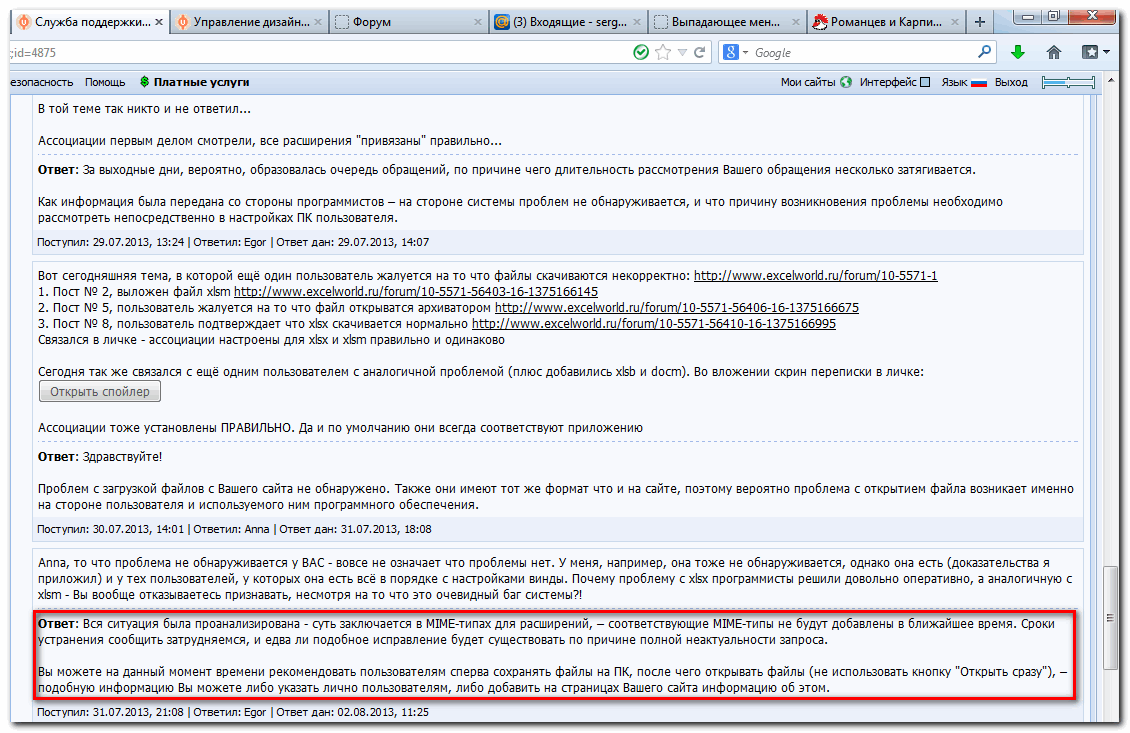
Task: Click the green dollar icon by Платные услуги
Action: pos(144,82)
